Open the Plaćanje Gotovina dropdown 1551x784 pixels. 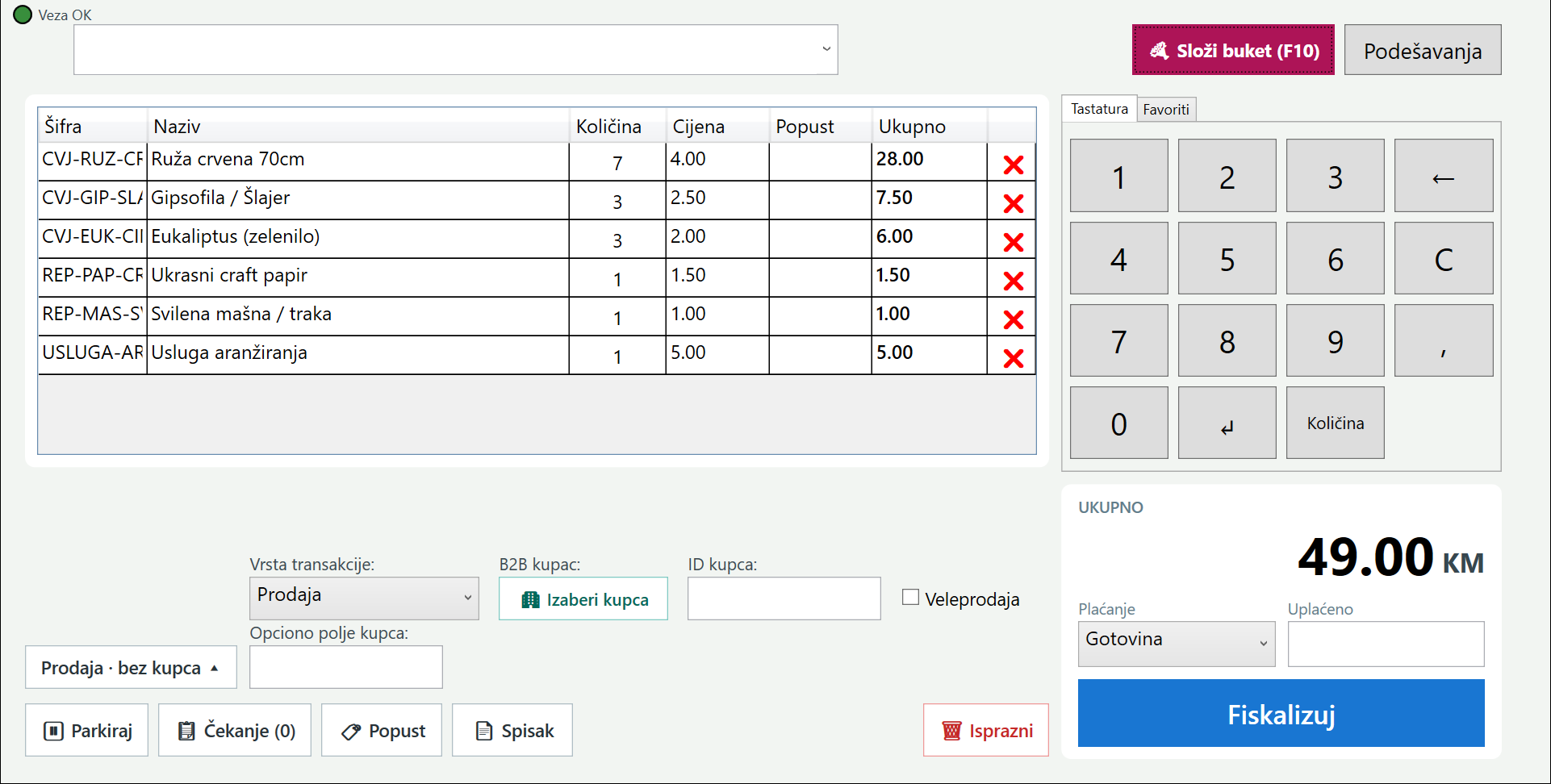[x=1177, y=643]
